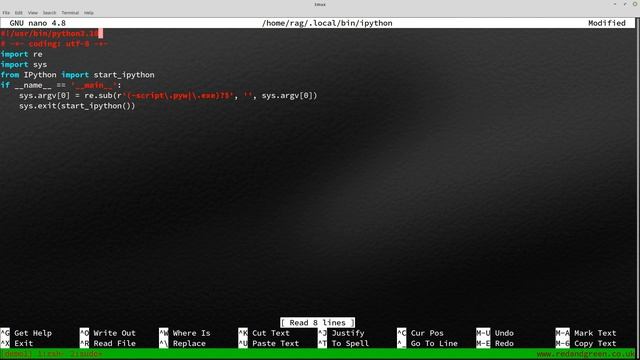Open the Edit menu
This screenshot has width=640, height=360.
(x=19, y=13)
